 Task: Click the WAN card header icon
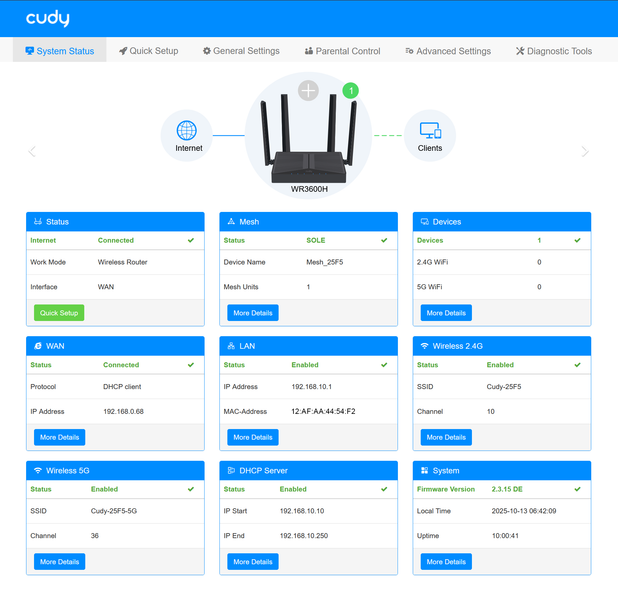coord(38,346)
